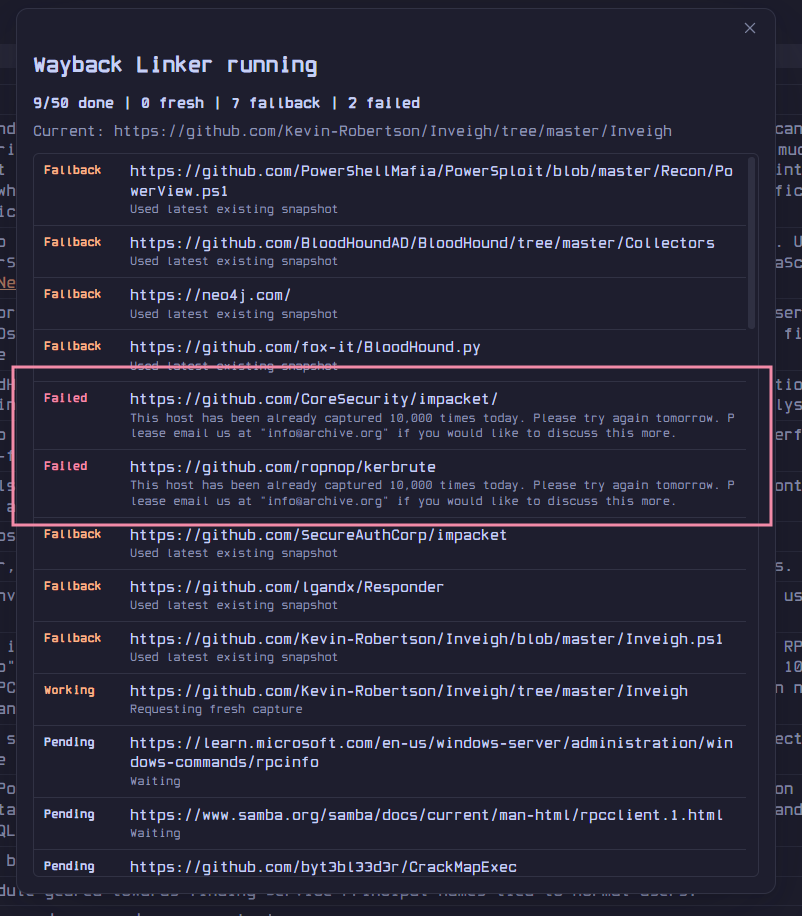Click the Fallback label for neo4j.com row
This screenshot has width=802, height=916.
[x=72, y=294]
